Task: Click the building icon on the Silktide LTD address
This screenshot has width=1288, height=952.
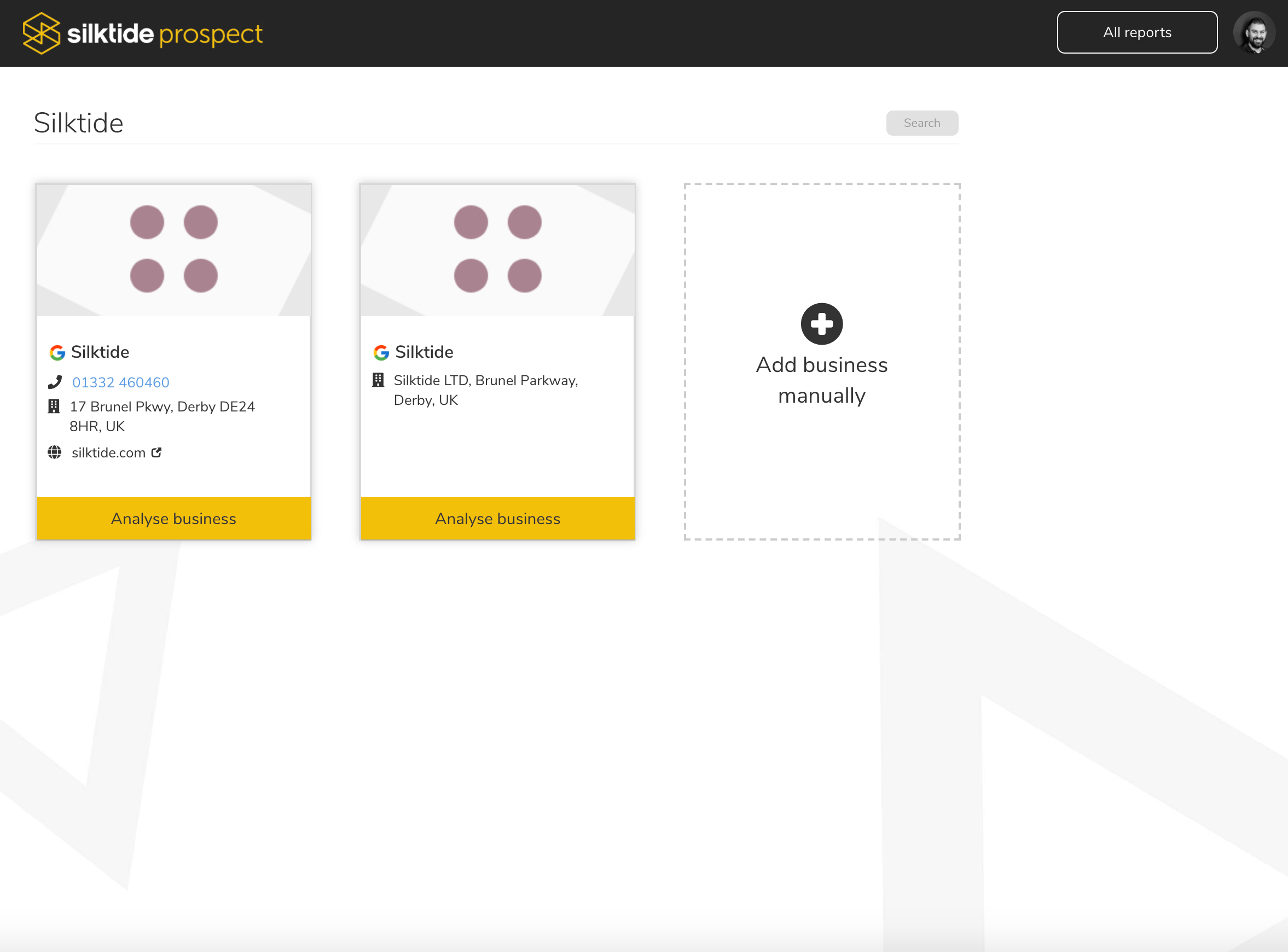Action: pyautogui.click(x=379, y=380)
